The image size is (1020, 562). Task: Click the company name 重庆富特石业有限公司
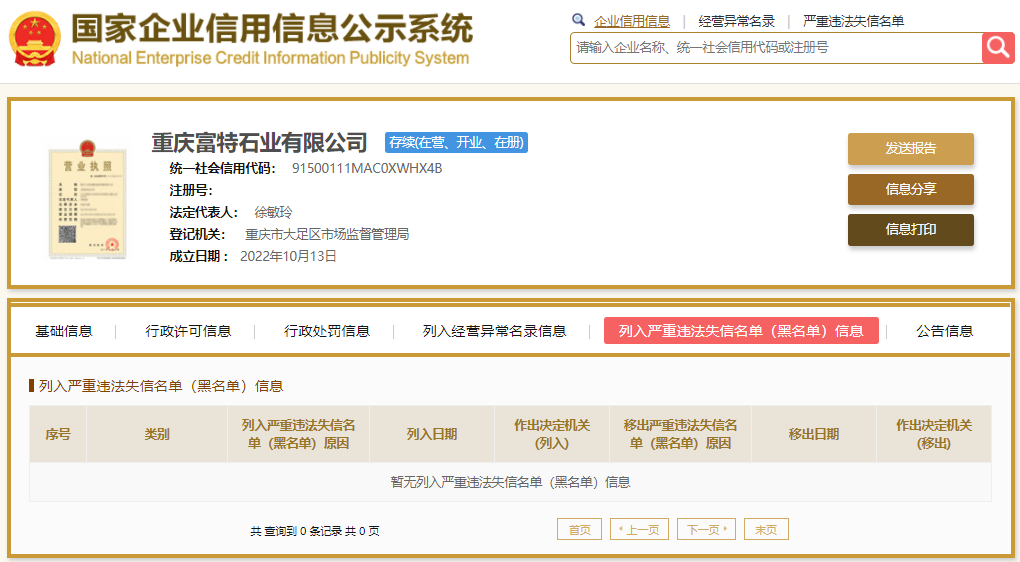pos(260,142)
